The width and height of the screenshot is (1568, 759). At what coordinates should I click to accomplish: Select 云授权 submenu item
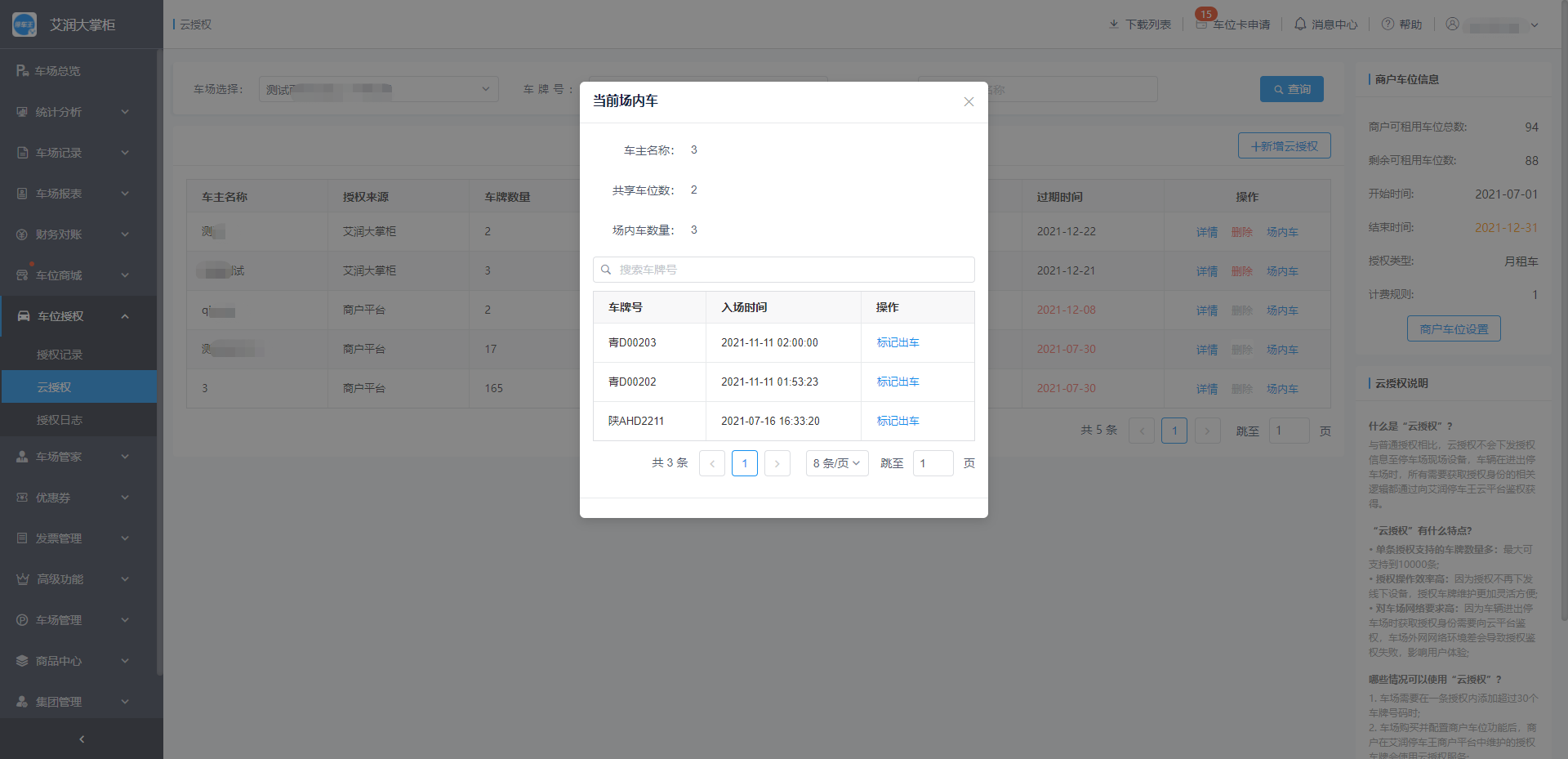click(x=78, y=387)
